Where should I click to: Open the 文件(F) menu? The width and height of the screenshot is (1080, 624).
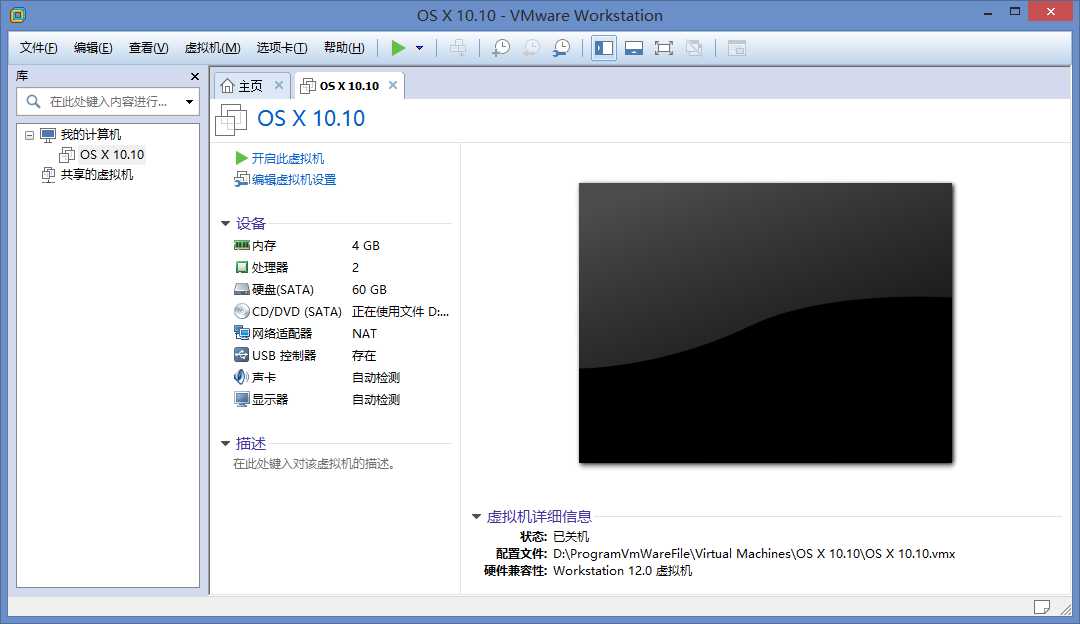point(39,48)
